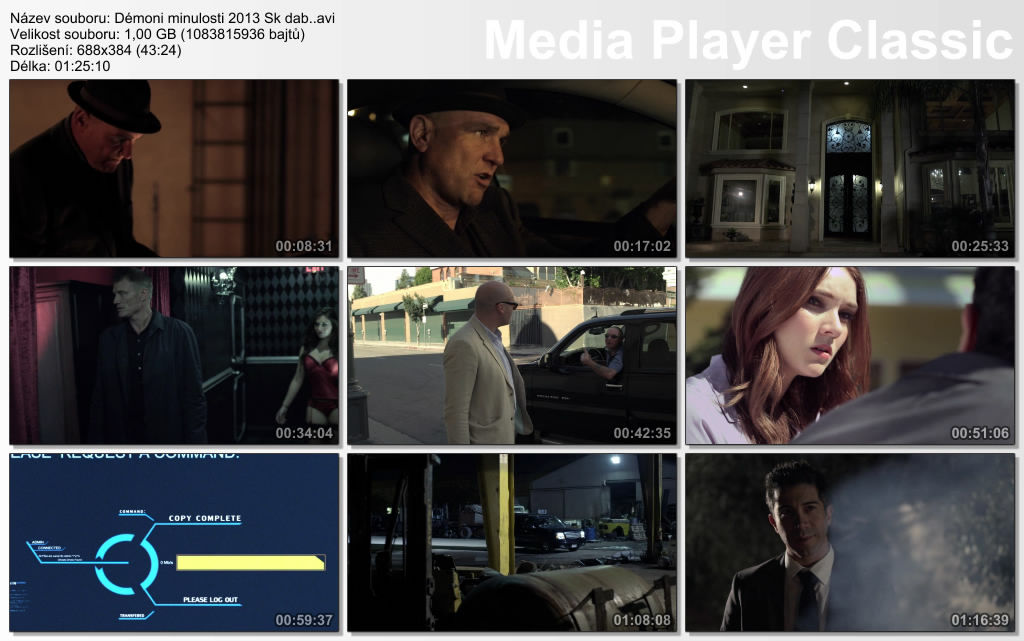This screenshot has height=641, width=1024.
Task: Select the thumbnail with woman in red corset
Action: [x=174, y=355]
